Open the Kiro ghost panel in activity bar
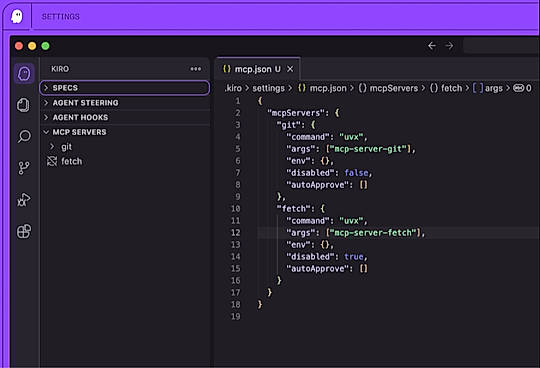Screen dimensions: 540x368 (x=24, y=73)
